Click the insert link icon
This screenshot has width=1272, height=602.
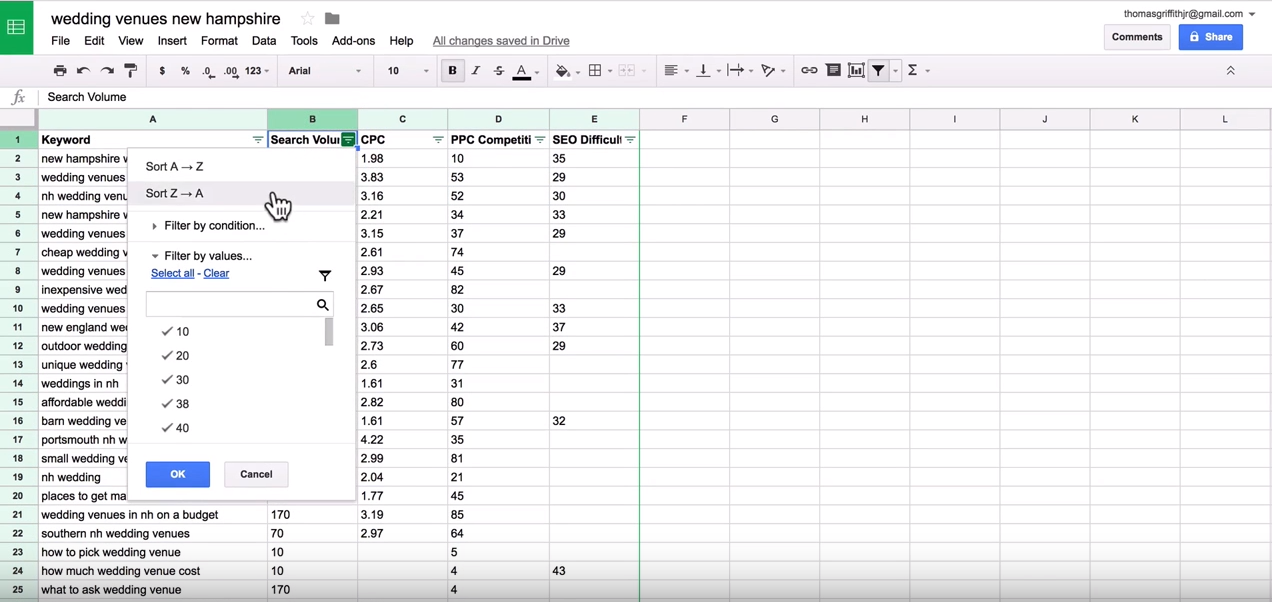(x=809, y=71)
